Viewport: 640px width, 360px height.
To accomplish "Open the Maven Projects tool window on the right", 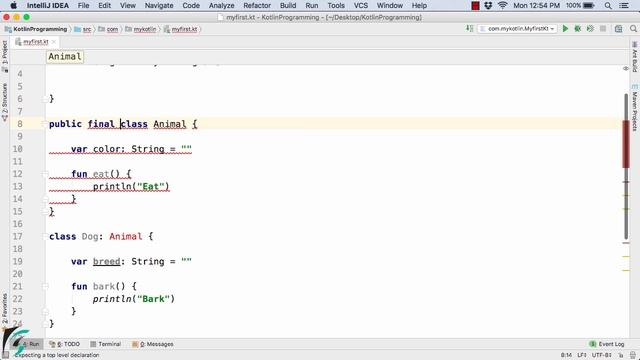I will 635,107.
